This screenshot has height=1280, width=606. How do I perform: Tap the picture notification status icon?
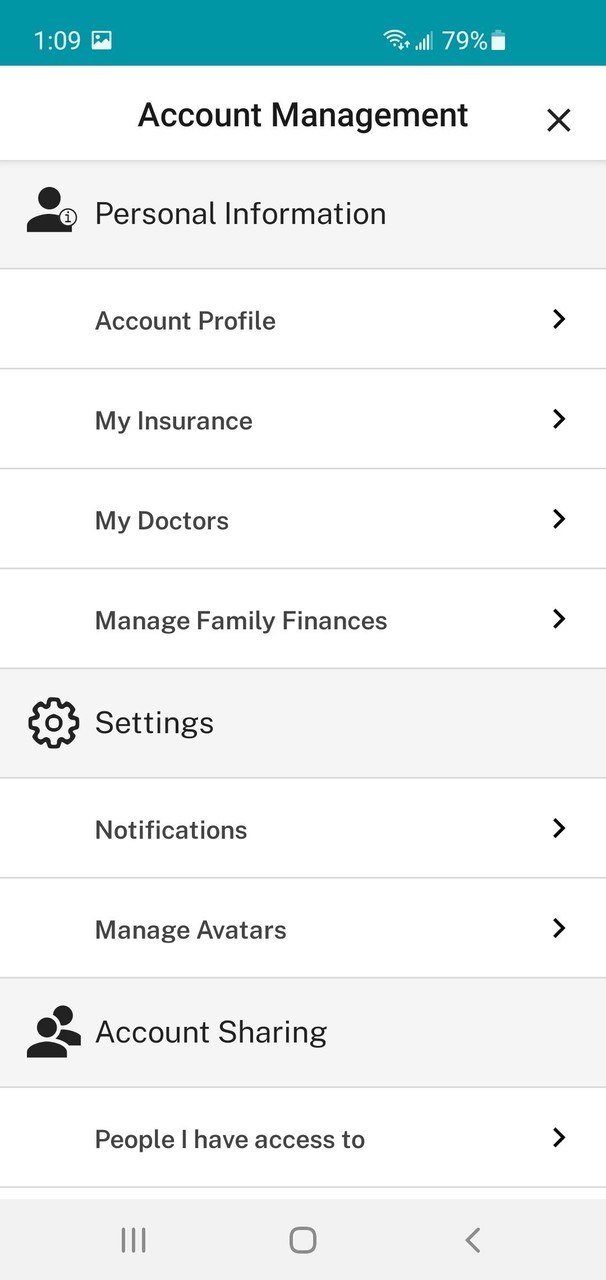(101, 40)
